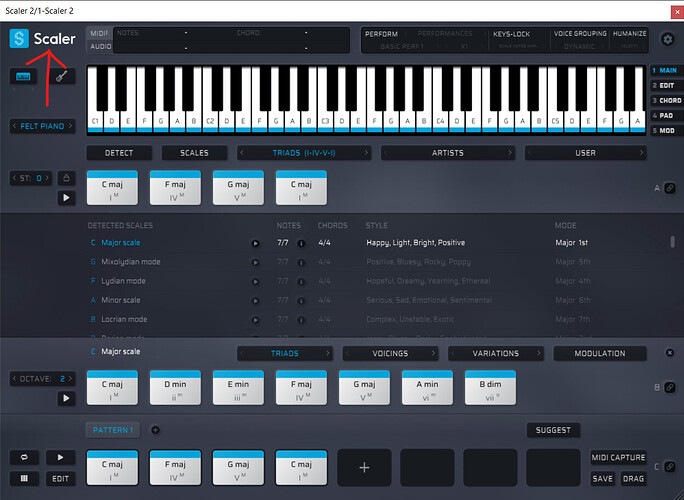Screen dimensions: 684x500
Task: Select next instrument after FELT PIANO
Action: (70, 126)
